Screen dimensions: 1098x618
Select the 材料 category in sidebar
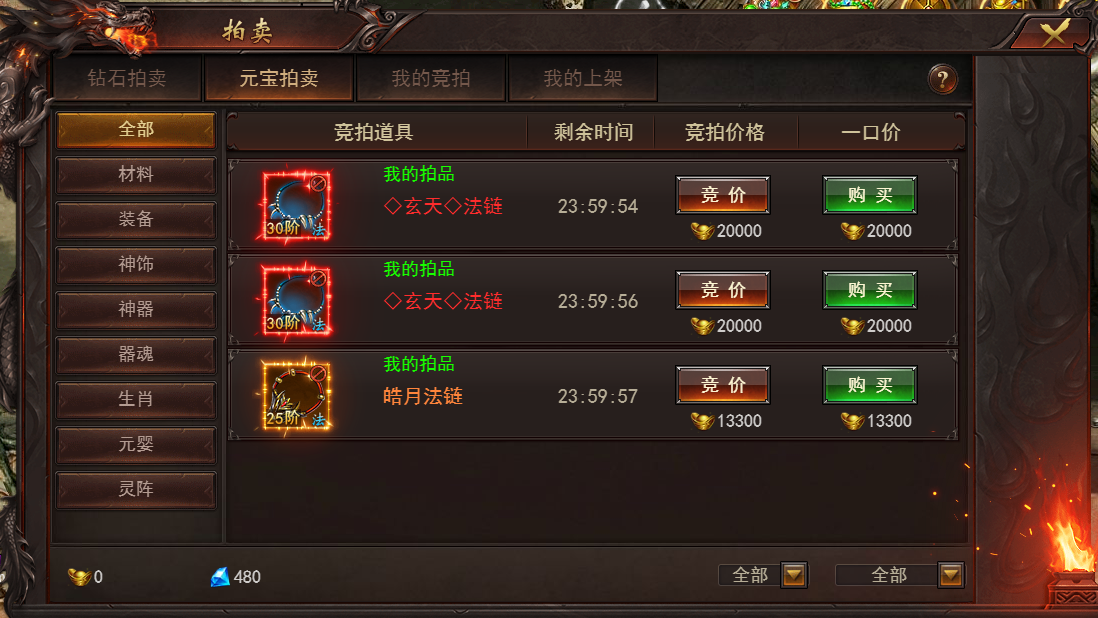click(x=136, y=174)
